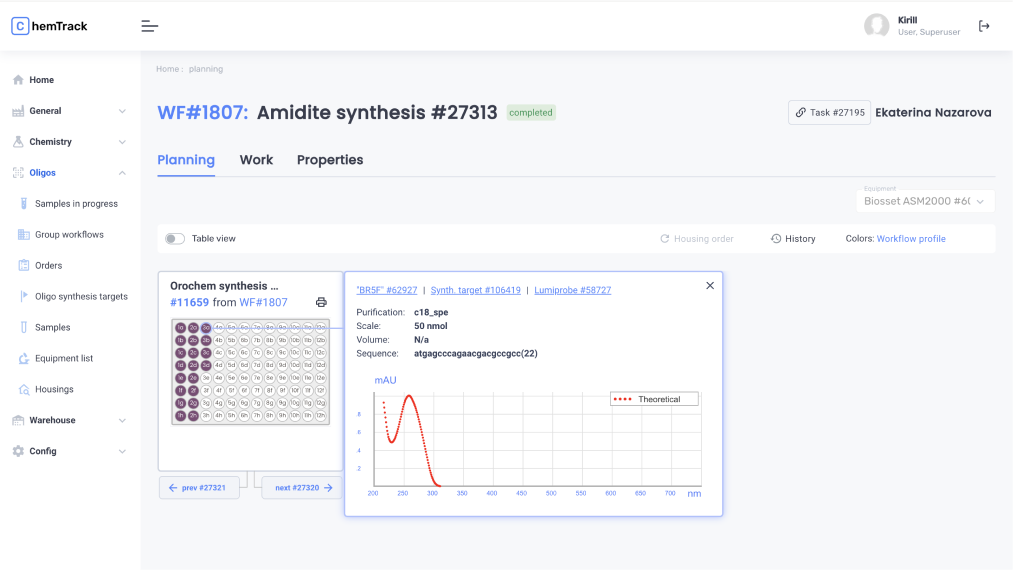The image size is (1013, 570).
Task: Click the Orders clipboard icon
Action: 24,266
